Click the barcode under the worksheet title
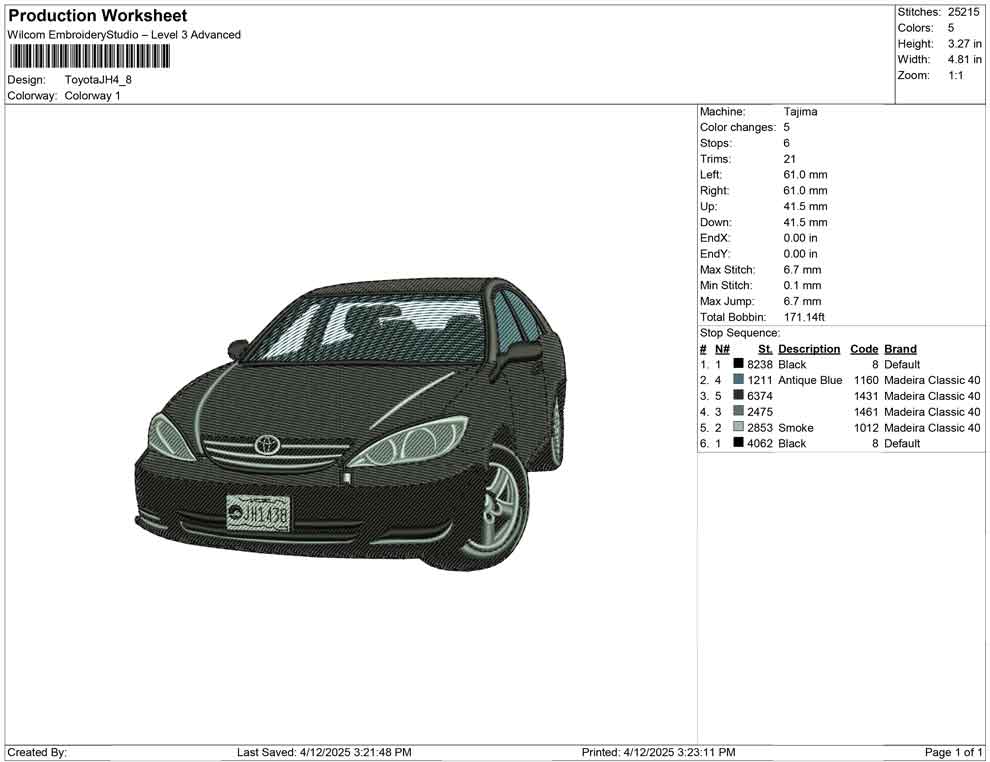Image resolution: width=990 pixels, height=762 pixels. pos(88,56)
